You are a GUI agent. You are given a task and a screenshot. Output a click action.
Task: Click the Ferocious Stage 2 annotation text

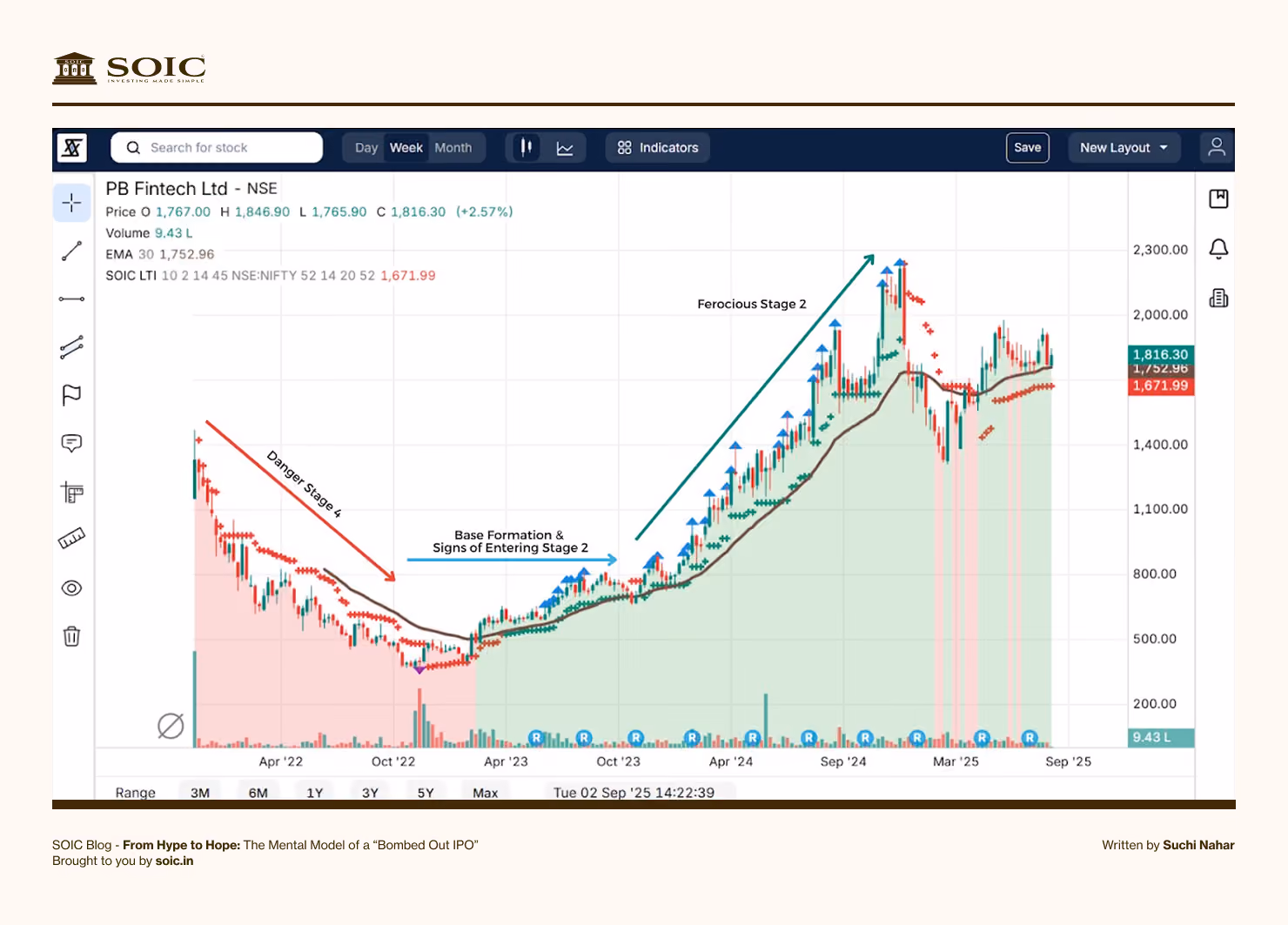[752, 304]
